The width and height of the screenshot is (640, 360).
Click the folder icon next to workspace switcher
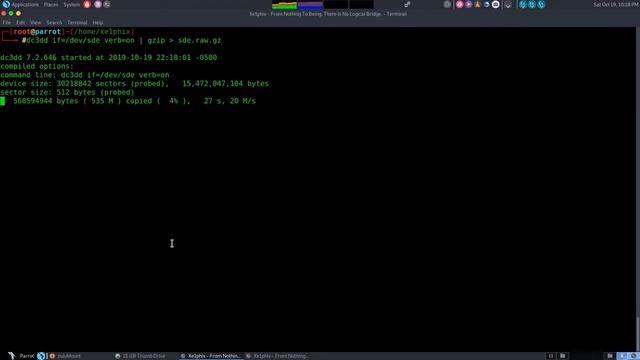[x=562, y=356]
